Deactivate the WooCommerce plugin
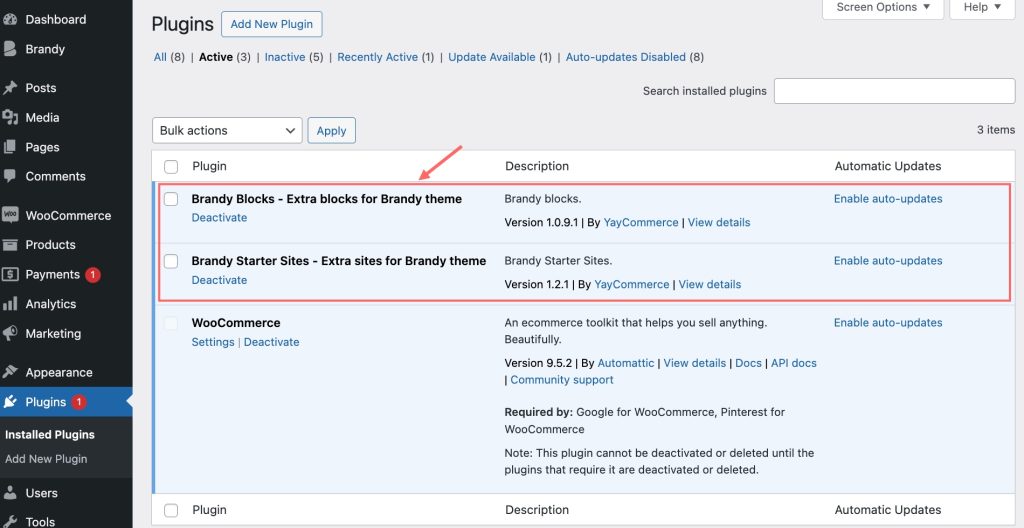Viewport: 1024px width, 528px height. [272, 342]
